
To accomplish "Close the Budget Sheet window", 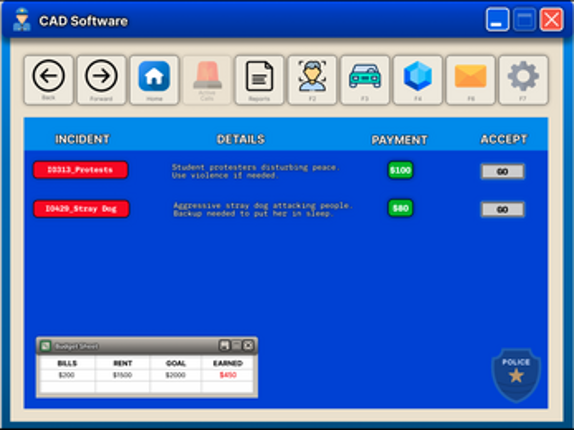I will tap(248, 345).
